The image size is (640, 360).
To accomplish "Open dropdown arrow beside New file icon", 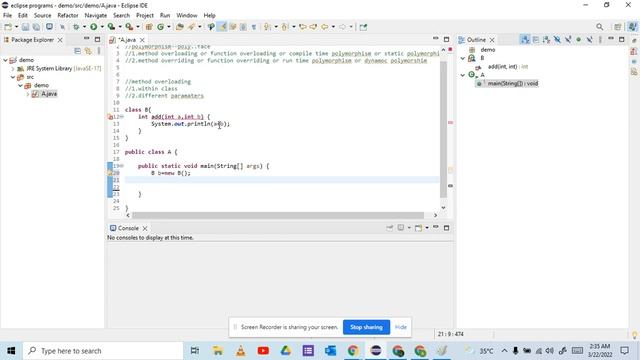I will point(17,27).
